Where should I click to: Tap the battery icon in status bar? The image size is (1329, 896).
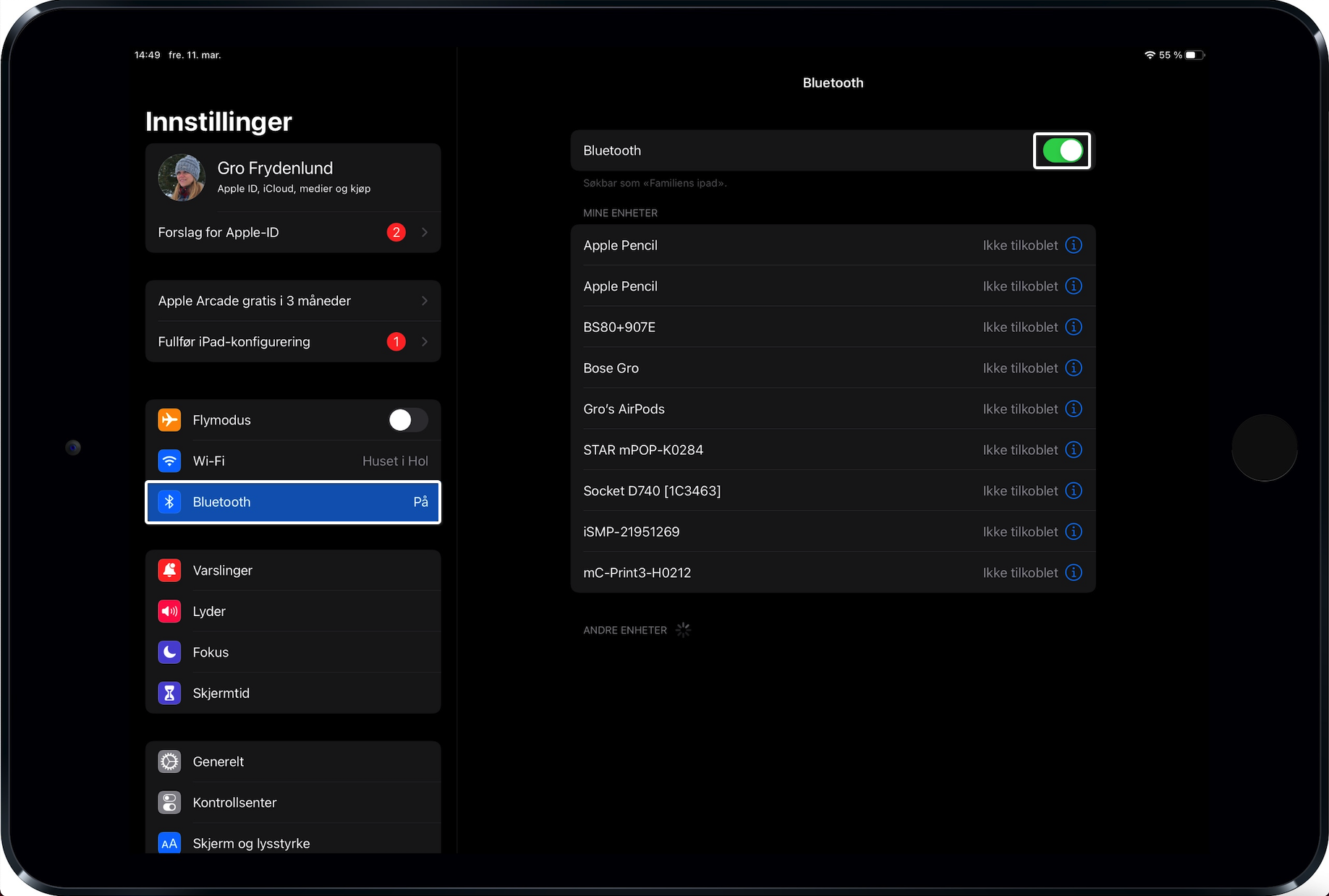coord(1194,55)
